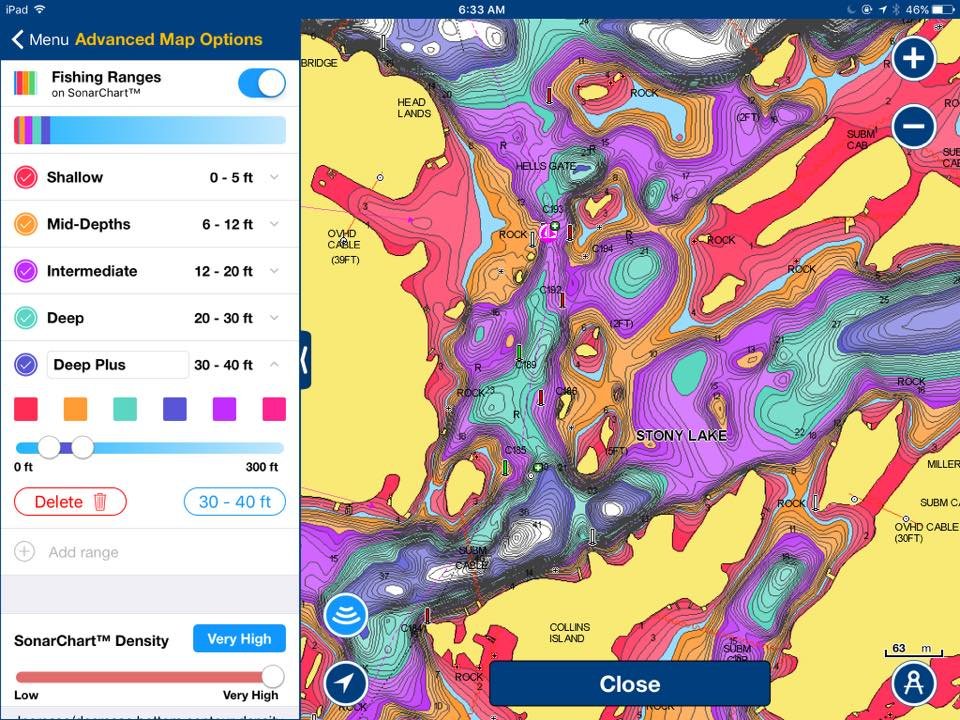Collapse side panel with the arrow handle
The width and height of the screenshot is (960, 720).
tap(305, 360)
